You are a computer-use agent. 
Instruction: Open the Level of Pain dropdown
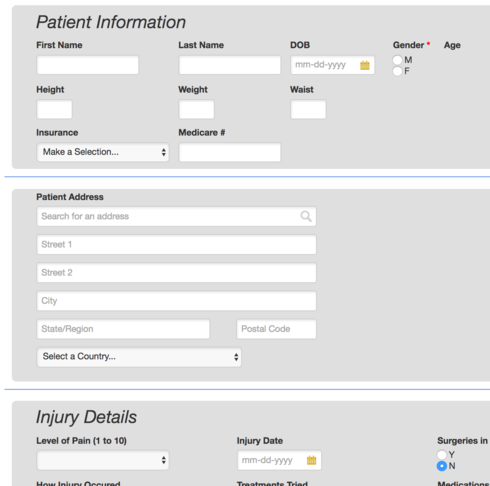tap(103, 460)
